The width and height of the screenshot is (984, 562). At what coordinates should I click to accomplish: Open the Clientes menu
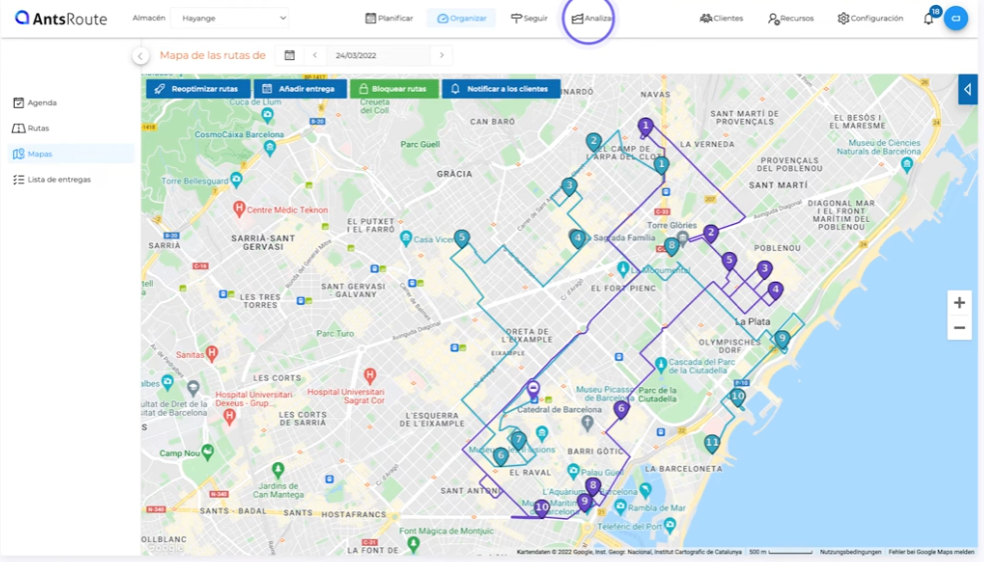[721, 18]
